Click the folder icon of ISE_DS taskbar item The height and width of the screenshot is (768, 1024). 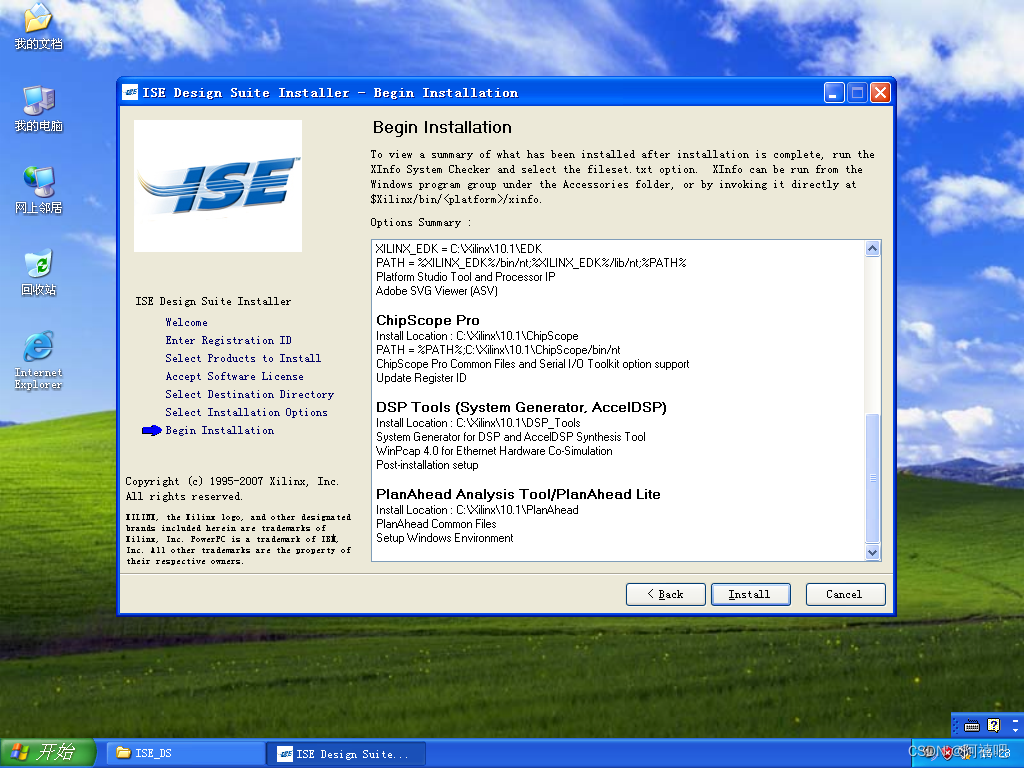(x=123, y=752)
